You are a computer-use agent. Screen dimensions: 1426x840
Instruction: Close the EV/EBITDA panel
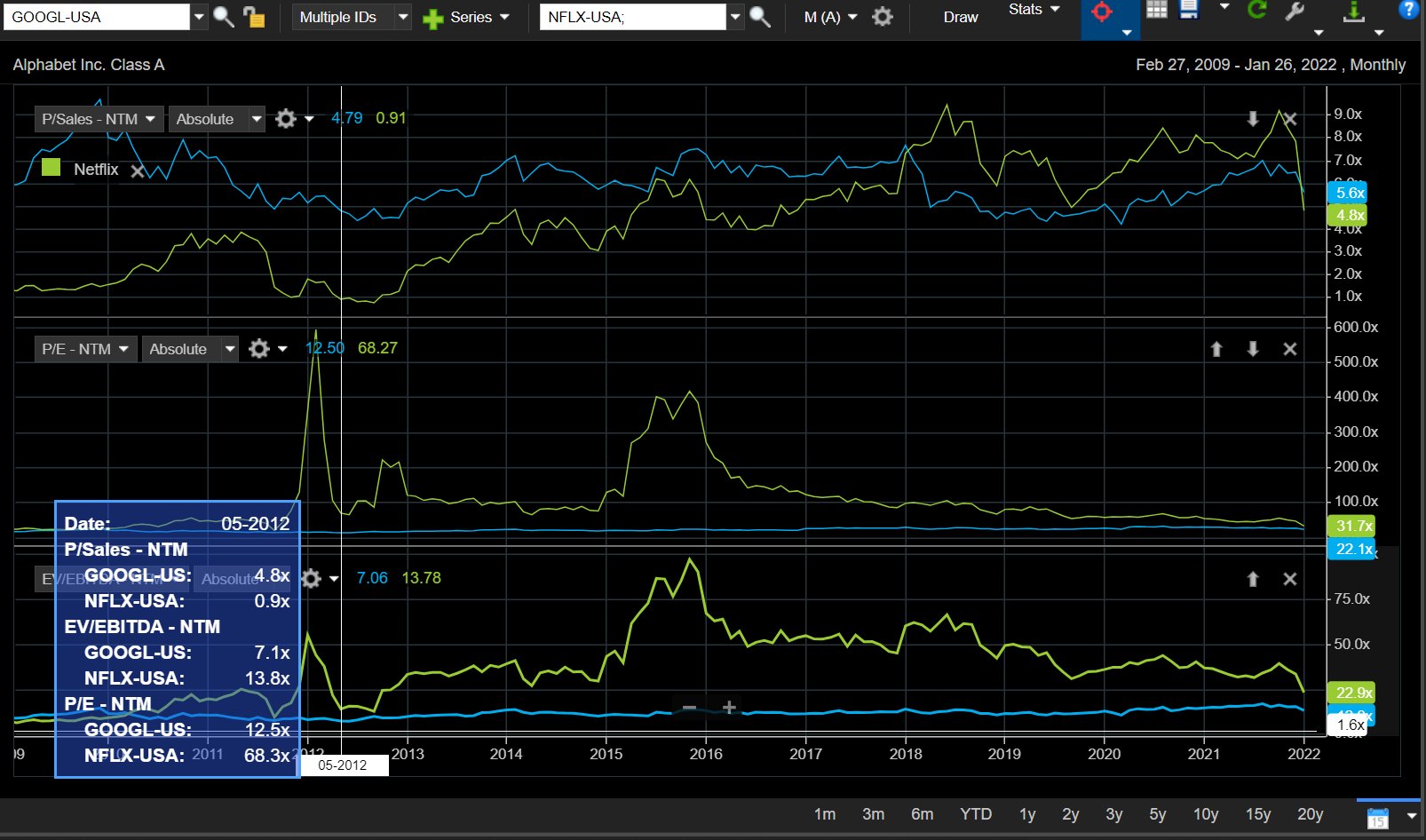point(1290,579)
